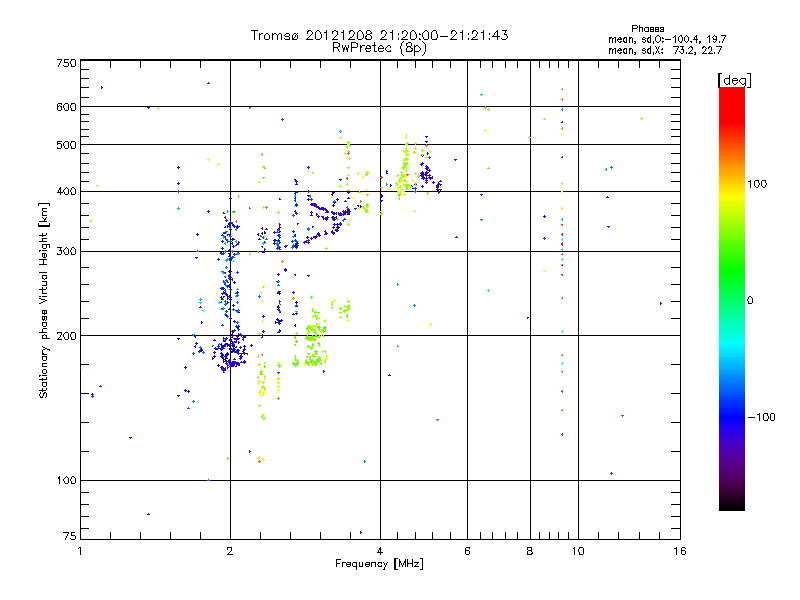Click the "0" tick label beside the color bar
The height and width of the screenshot is (600, 800).
pyautogui.click(x=750, y=301)
